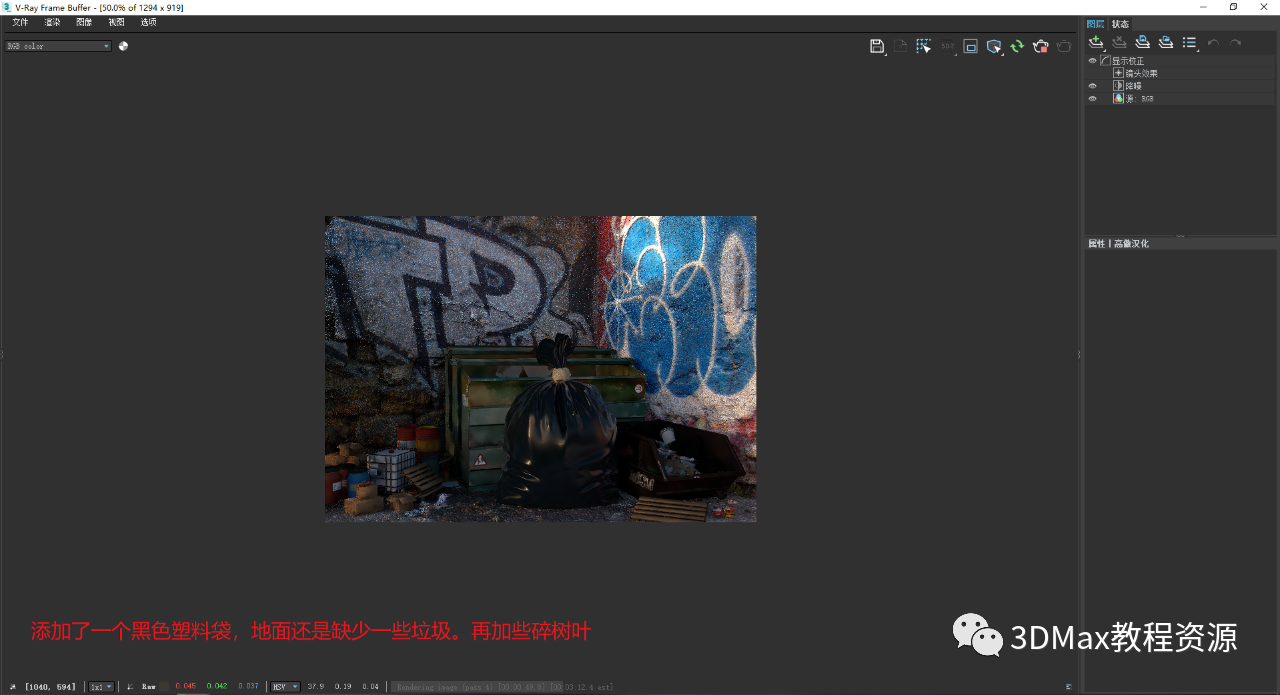The height and width of the screenshot is (695, 1280).
Task: Click the save current image icon
Action: [877, 45]
